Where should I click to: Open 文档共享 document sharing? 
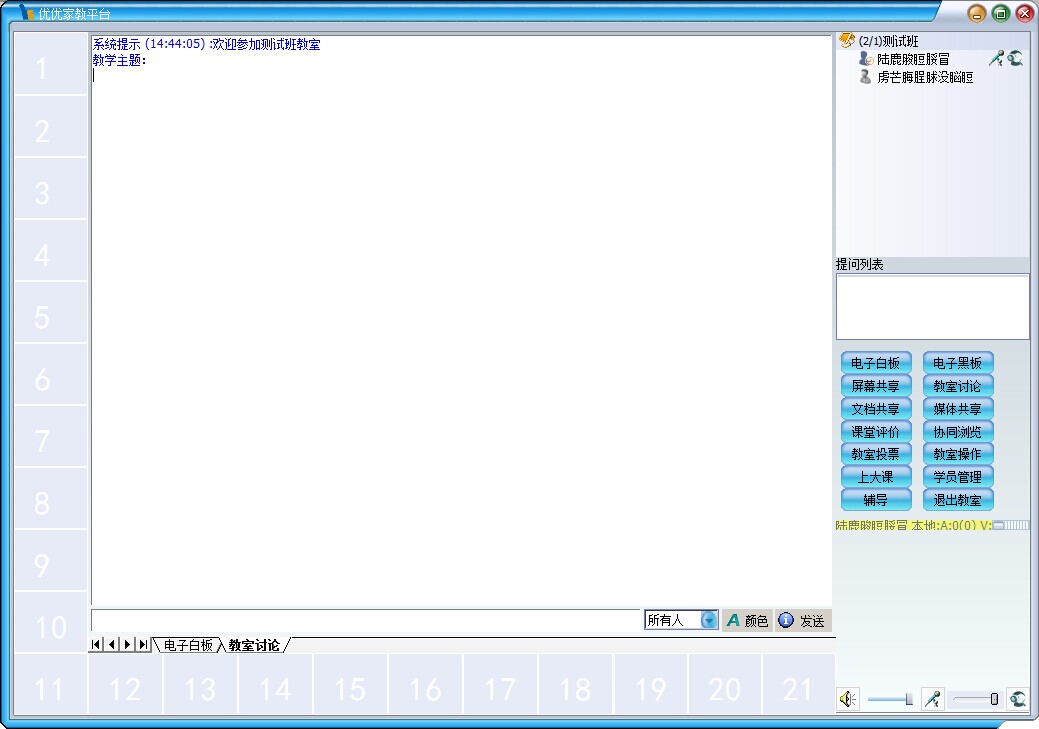(876, 409)
